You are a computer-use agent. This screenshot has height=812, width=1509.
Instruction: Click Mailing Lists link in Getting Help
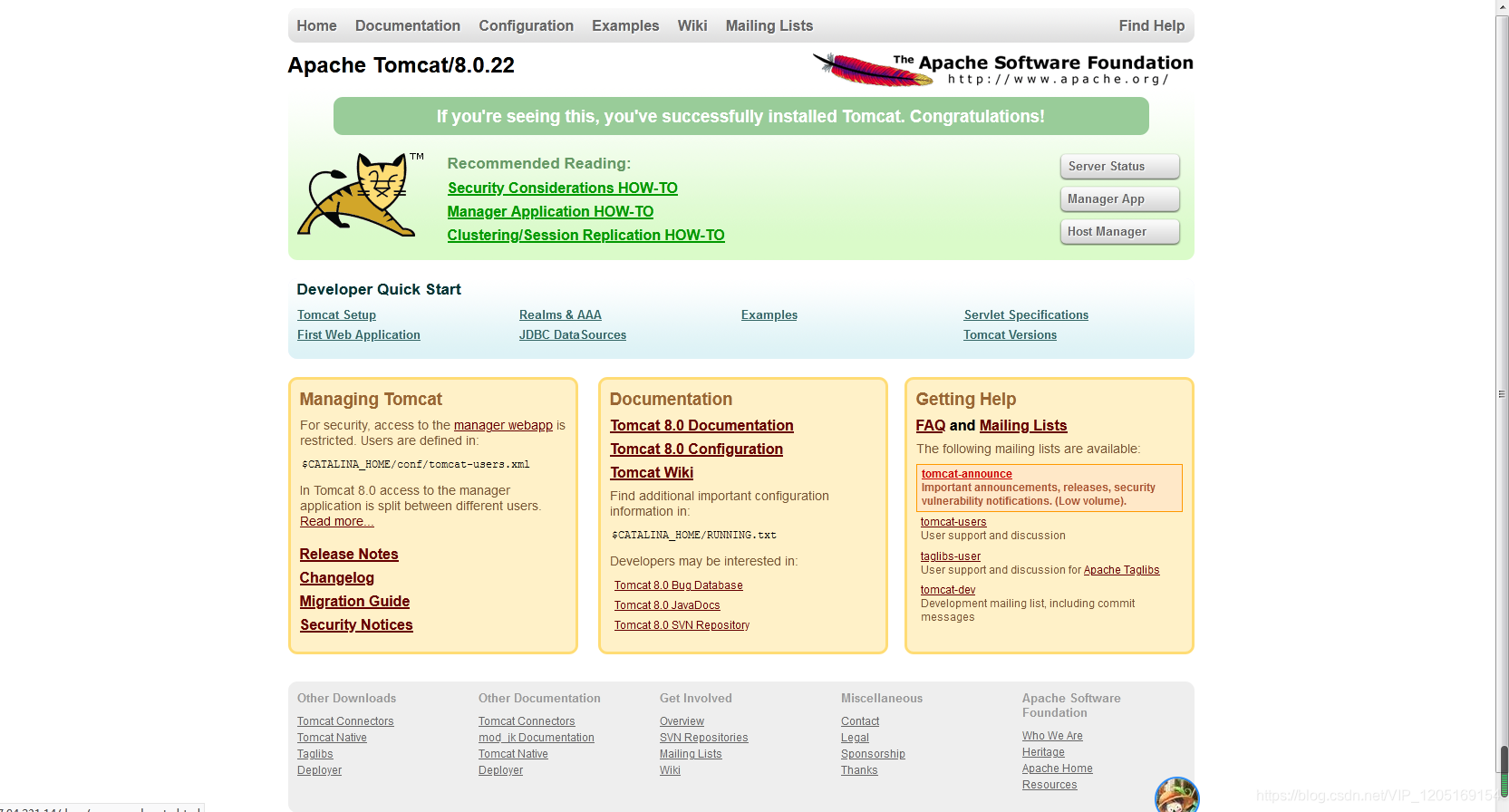(1023, 425)
